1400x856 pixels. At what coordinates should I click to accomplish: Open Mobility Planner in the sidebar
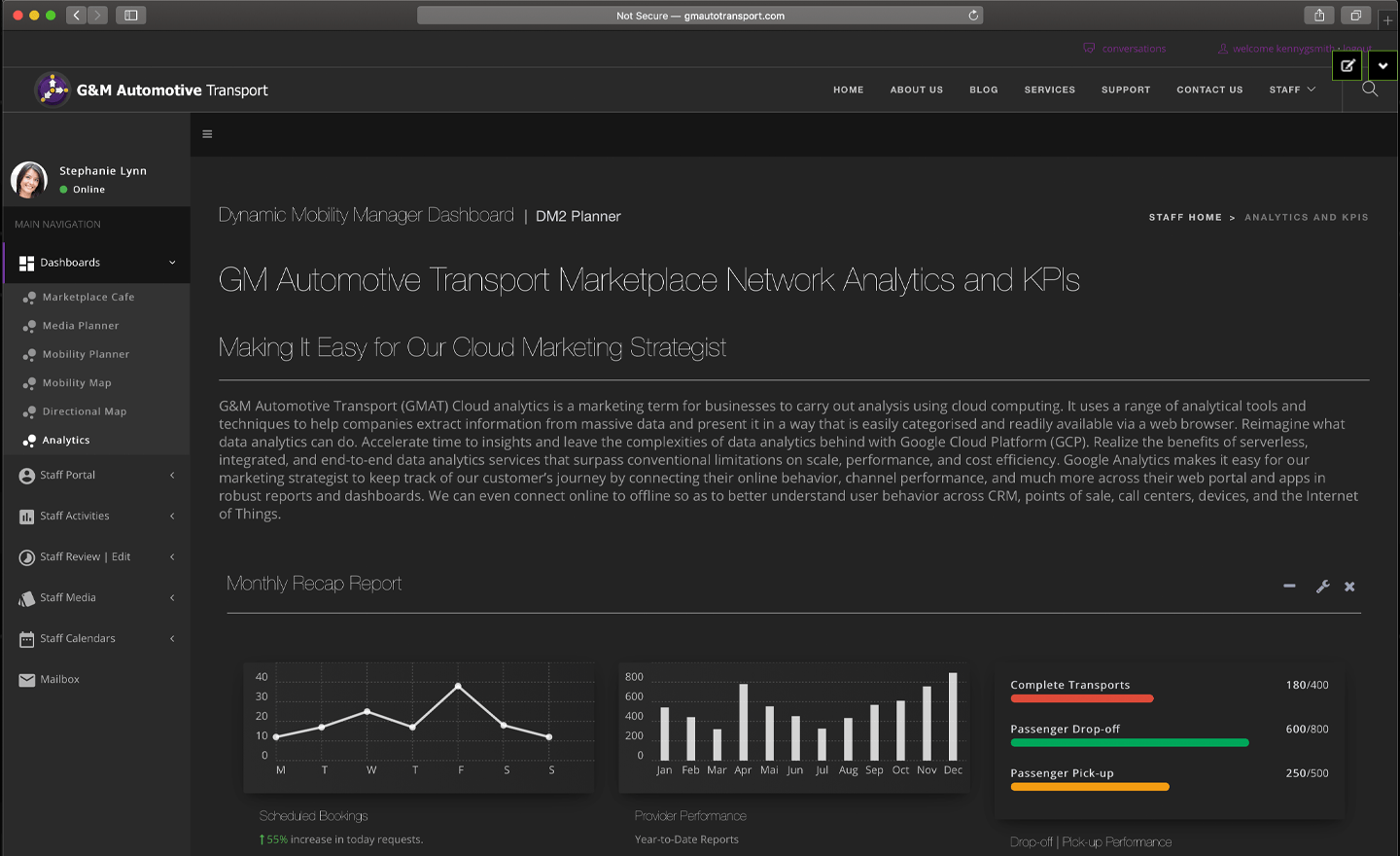click(86, 355)
